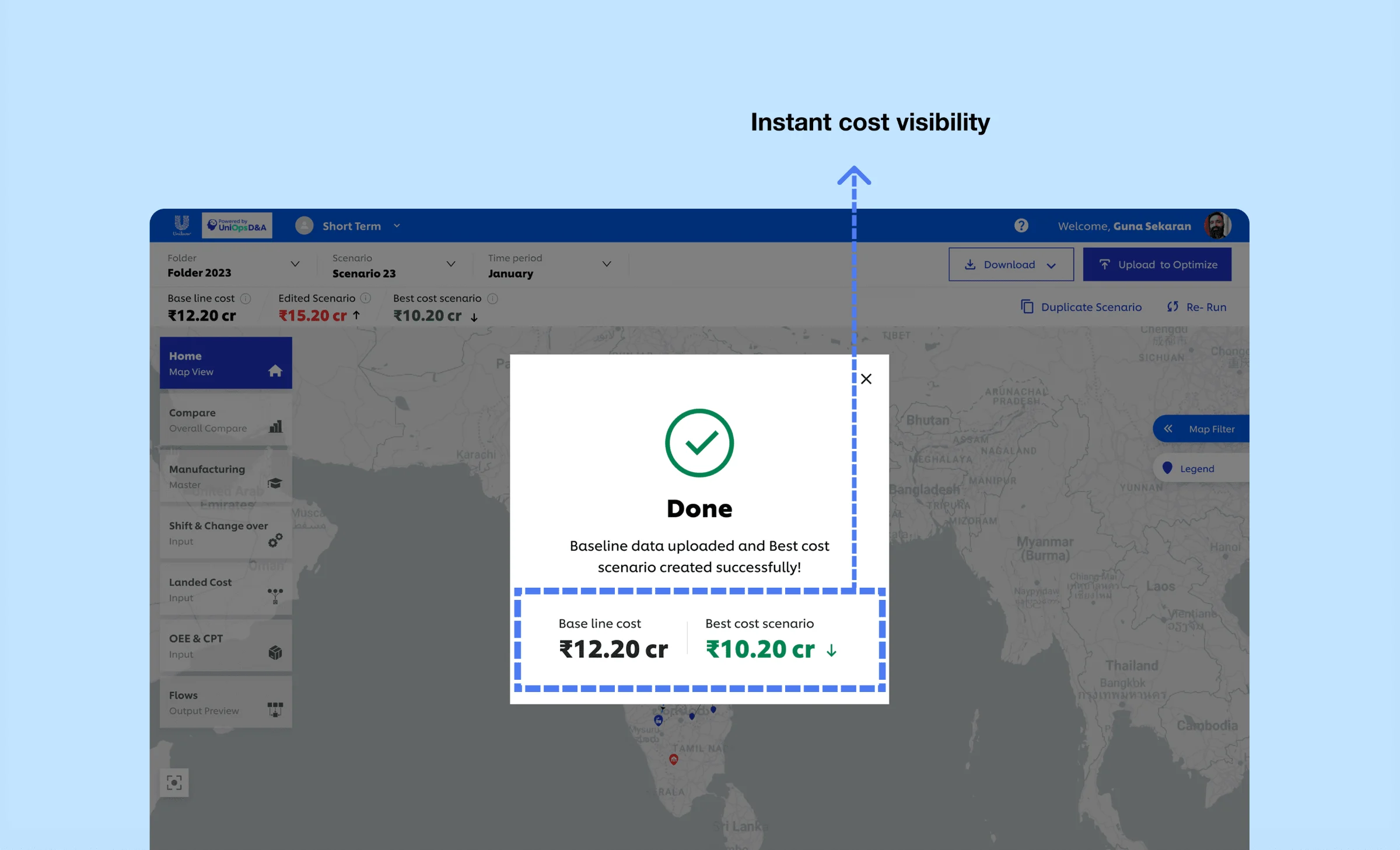Click info icon beside Edited Scenario
The width and height of the screenshot is (1400, 850).
(x=366, y=298)
